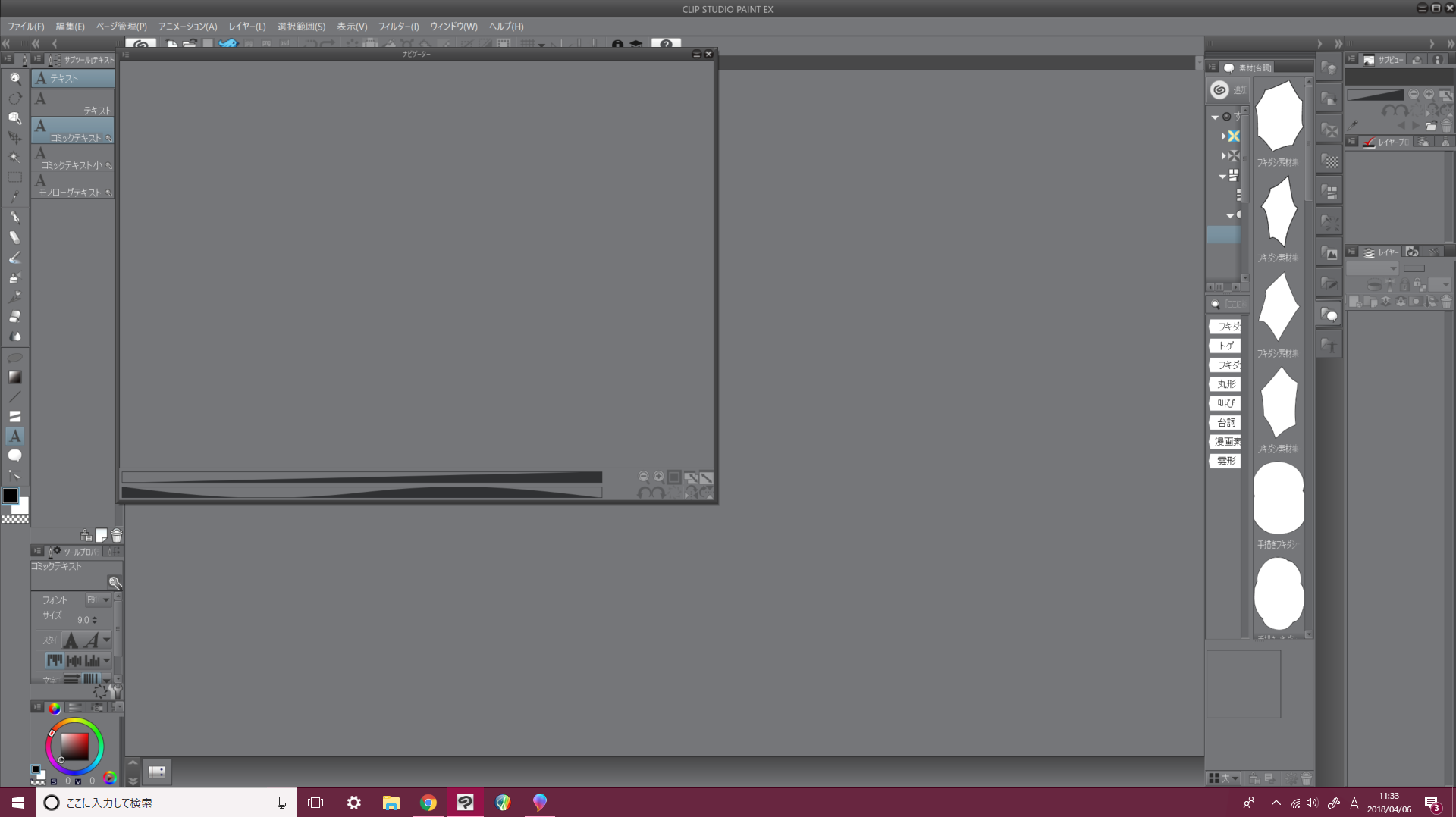Screen dimensions: 1456x817
Task: Switch to the レイヤープロパティ tab
Action: click(x=1385, y=142)
